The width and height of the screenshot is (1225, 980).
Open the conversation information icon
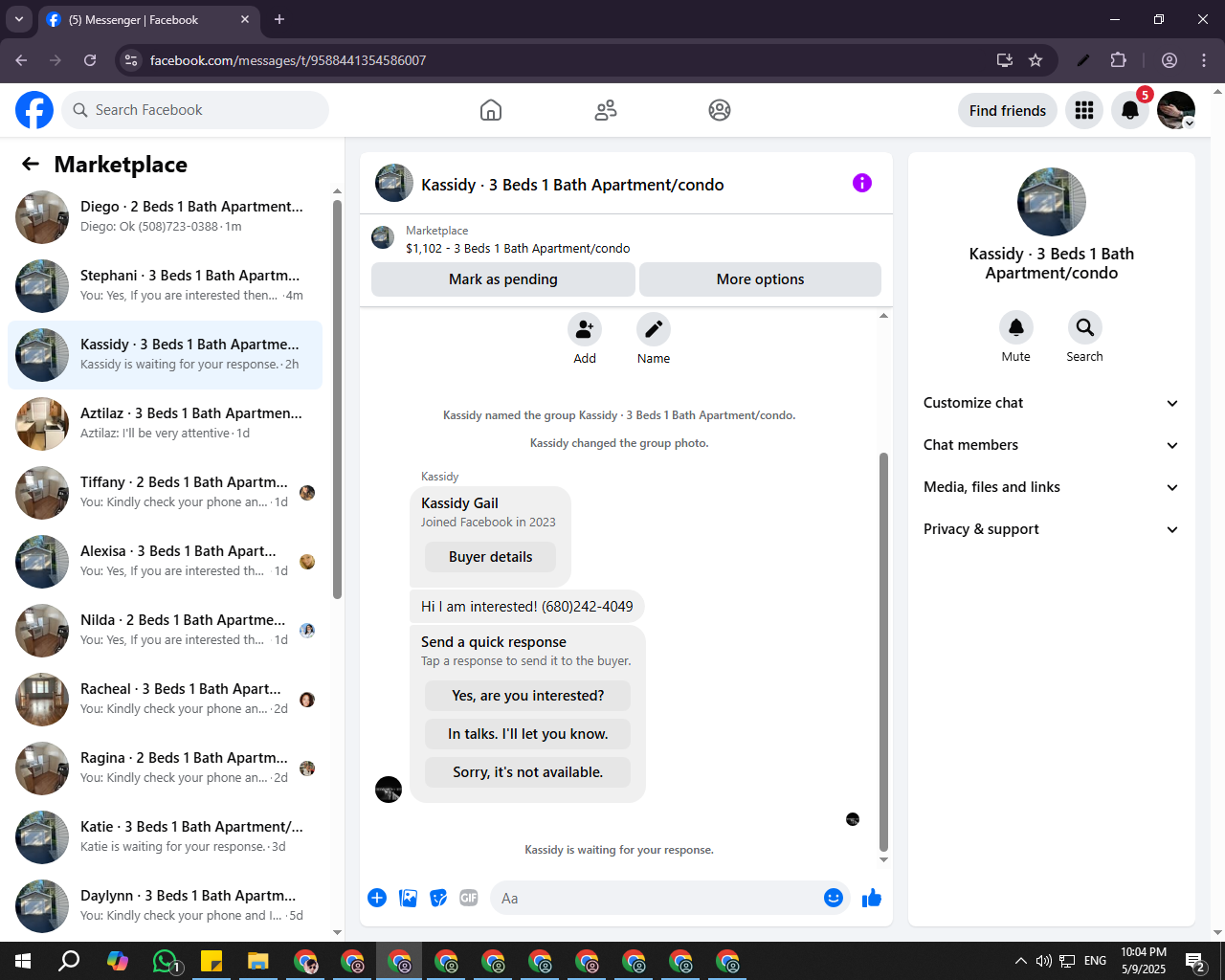pos(862,183)
